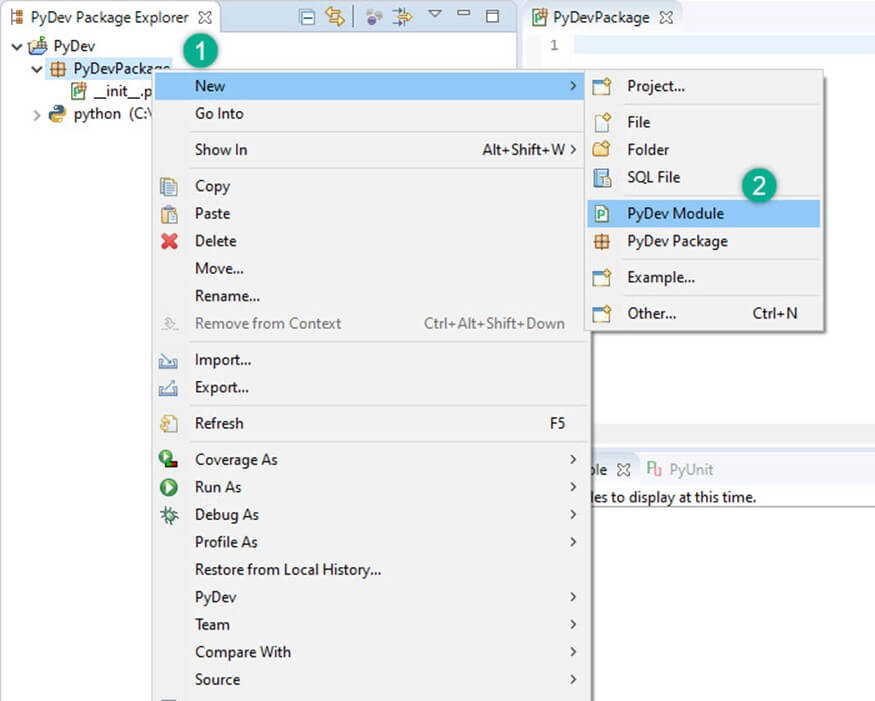This screenshot has width=875, height=701.
Task: Click the SQL File option
Action: (653, 177)
